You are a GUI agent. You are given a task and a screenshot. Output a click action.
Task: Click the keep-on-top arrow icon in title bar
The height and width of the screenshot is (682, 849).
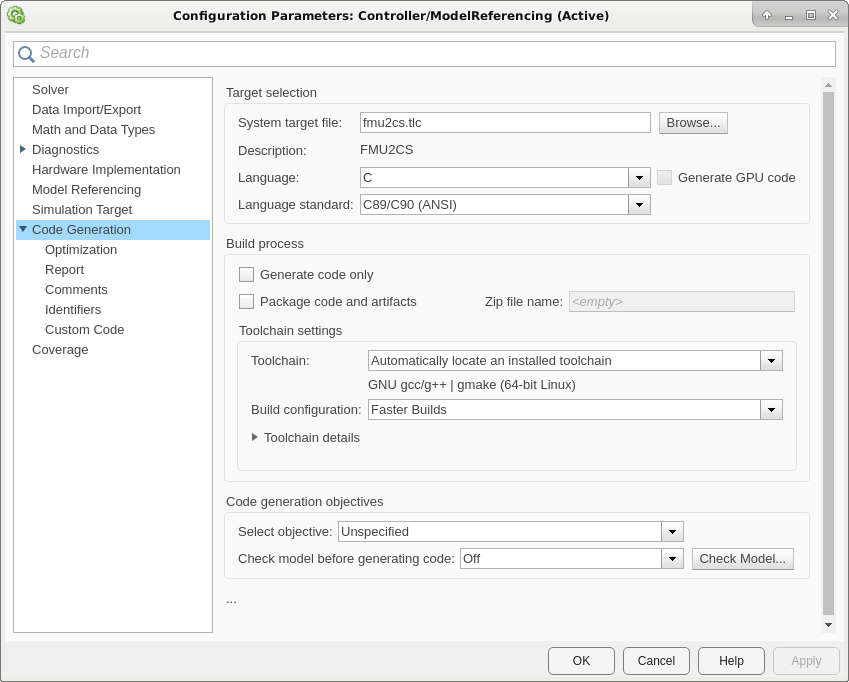point(767,15)
